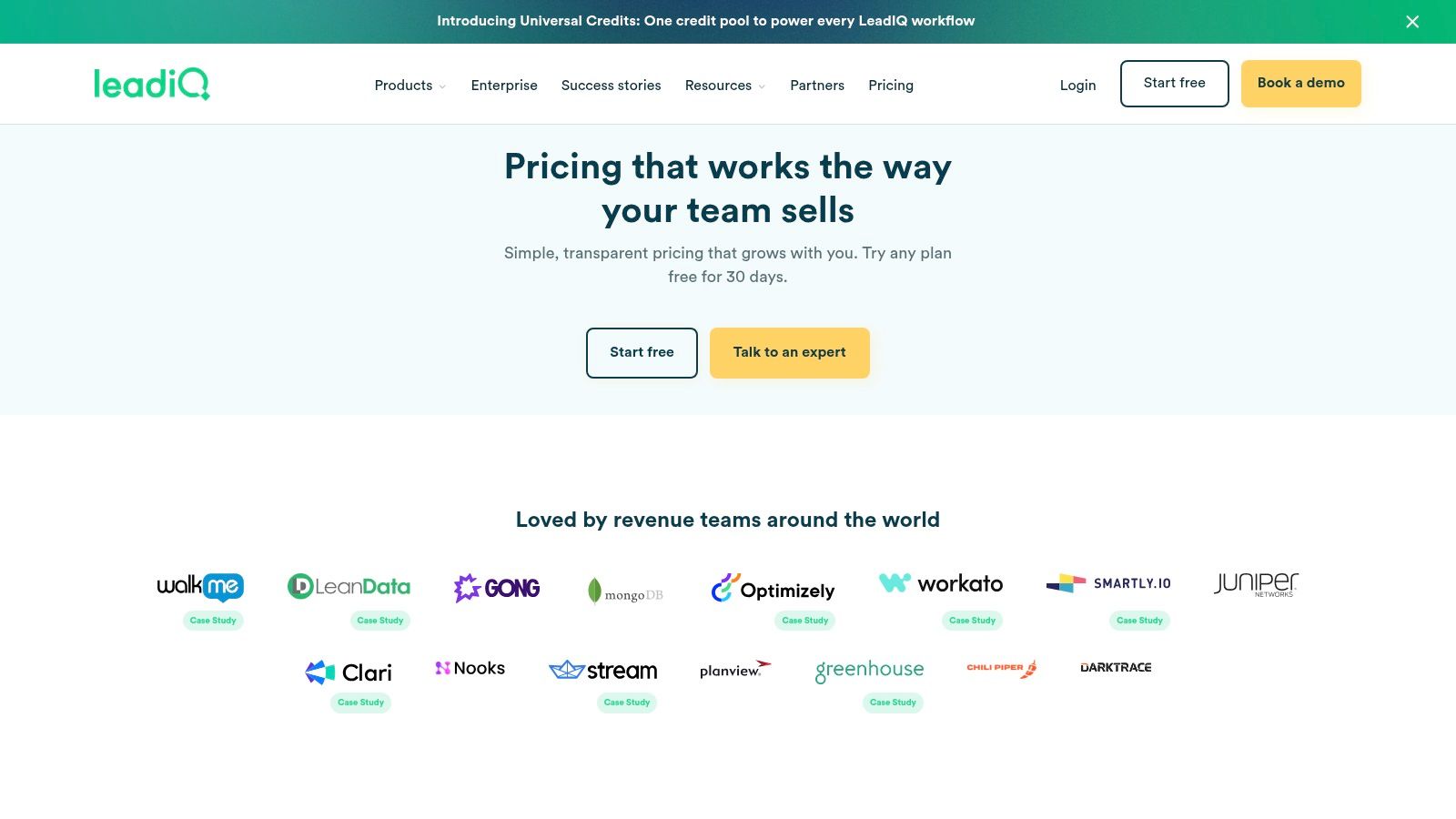Image resolution: width=1456 pixels, height=819 pixels.
Task: Open the Case Study under Stream
Action: (627, 703)
